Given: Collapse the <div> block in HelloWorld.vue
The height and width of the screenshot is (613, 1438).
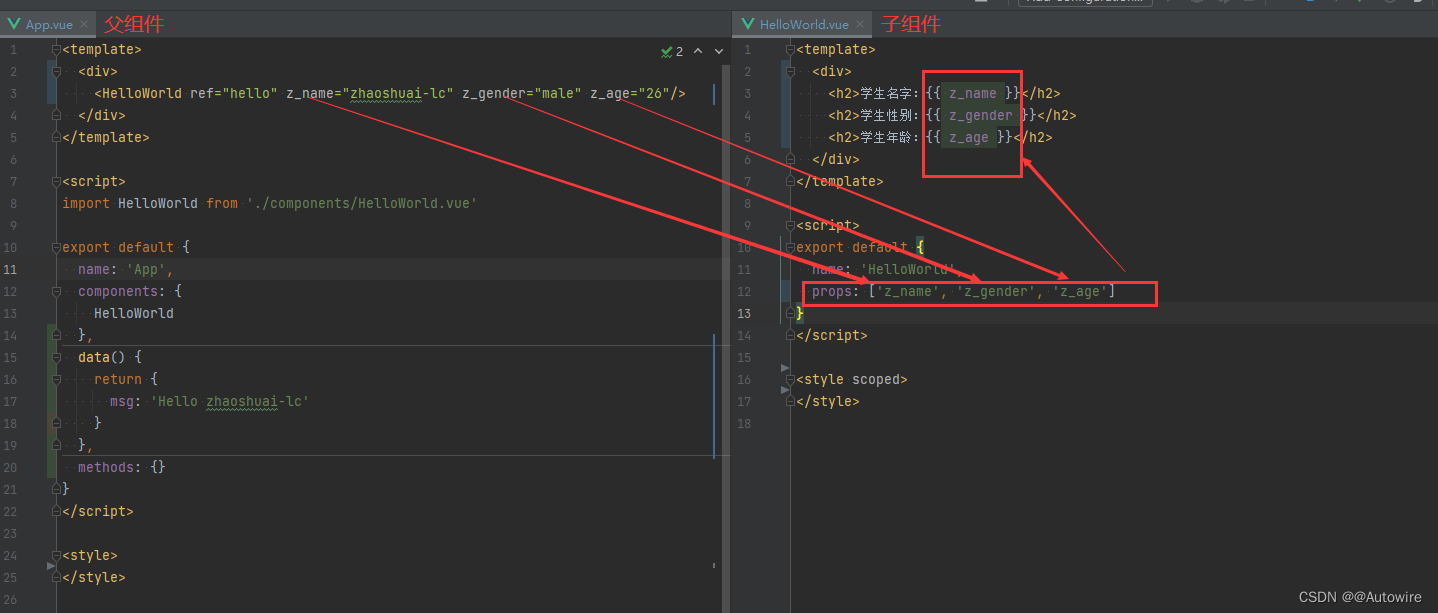Looking at the screenshot, I should [791, 71].
